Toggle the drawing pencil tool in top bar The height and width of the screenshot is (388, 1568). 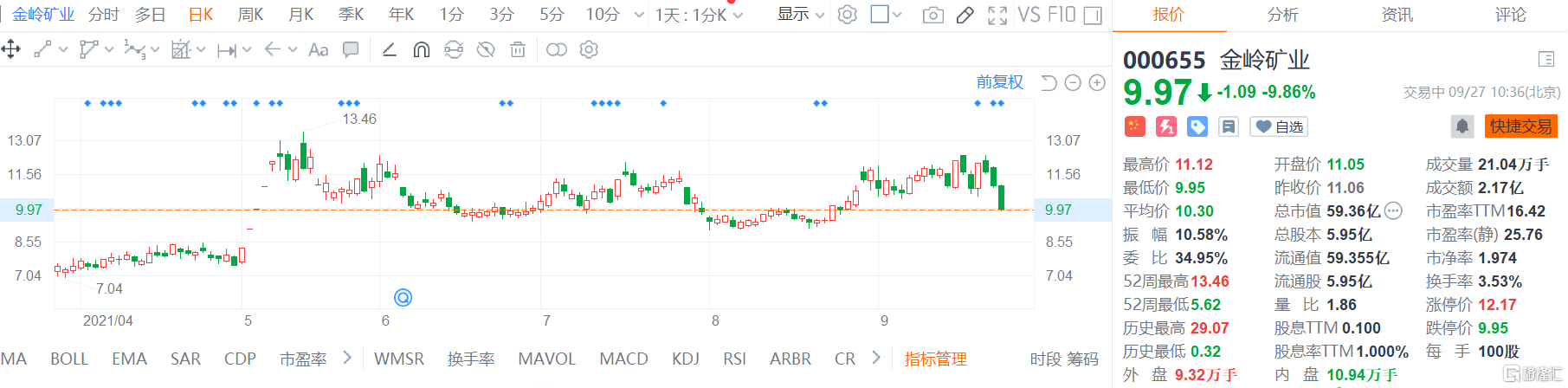965,15
